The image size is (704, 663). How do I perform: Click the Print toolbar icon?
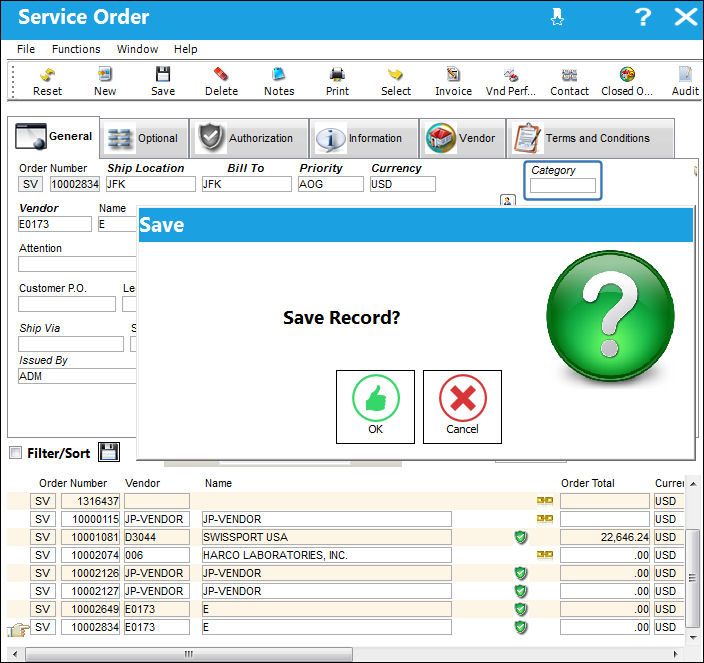337,75
